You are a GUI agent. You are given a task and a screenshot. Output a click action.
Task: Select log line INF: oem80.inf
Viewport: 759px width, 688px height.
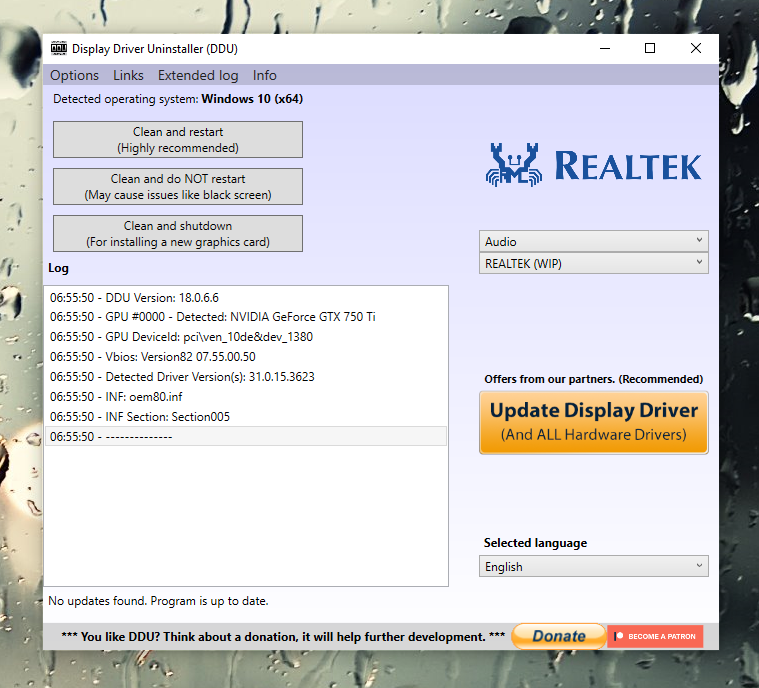[245, 397]
